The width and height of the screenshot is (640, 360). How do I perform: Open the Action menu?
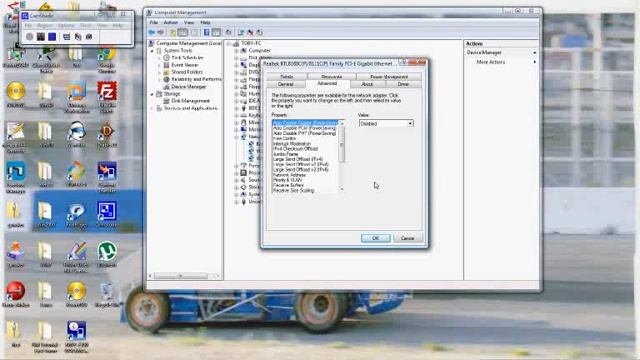pos(171,22)
